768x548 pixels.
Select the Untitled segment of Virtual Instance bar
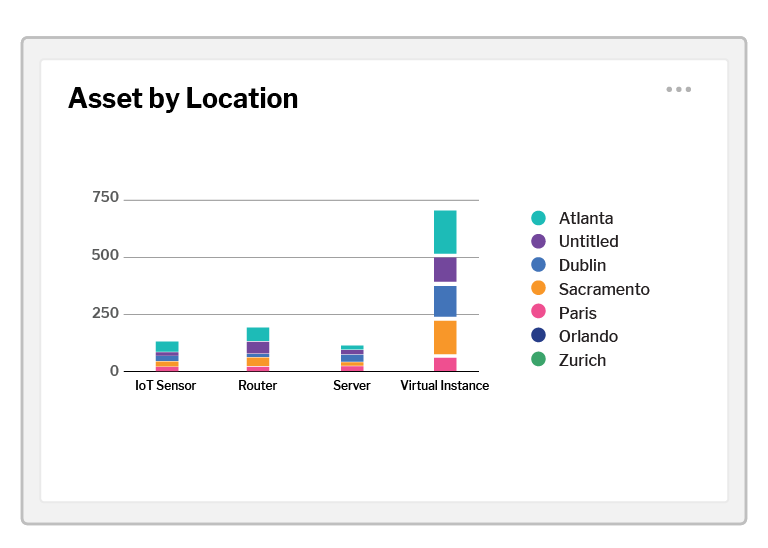(x=445, y=269)
